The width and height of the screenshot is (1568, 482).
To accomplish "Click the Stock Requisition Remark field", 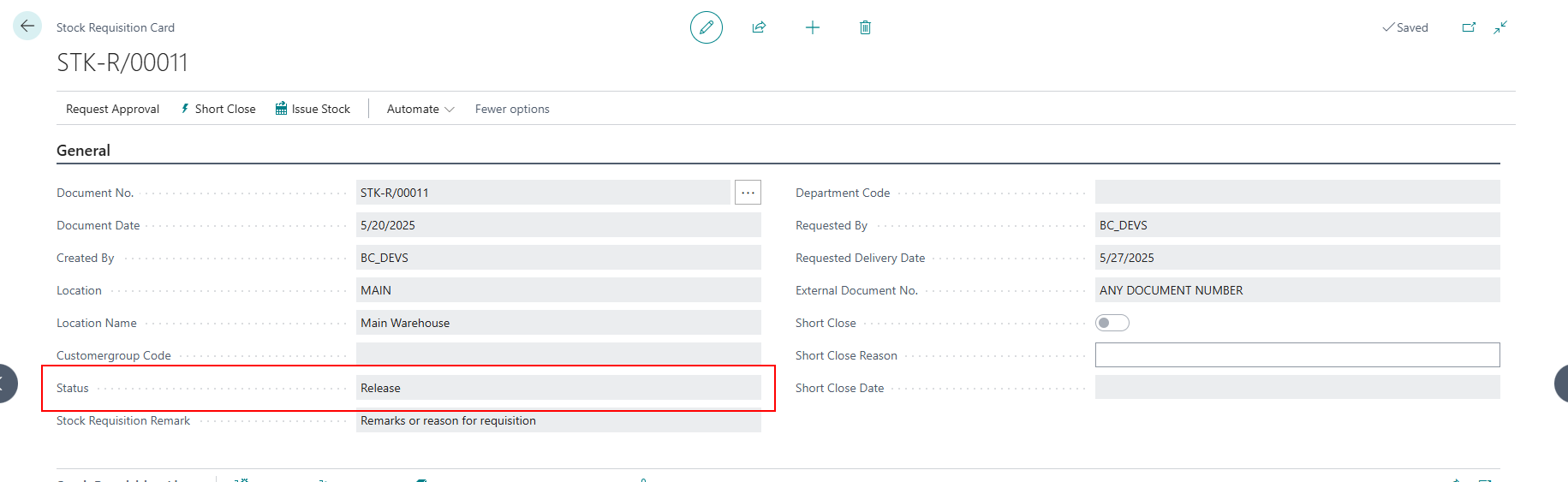I will tap(557, 420).
